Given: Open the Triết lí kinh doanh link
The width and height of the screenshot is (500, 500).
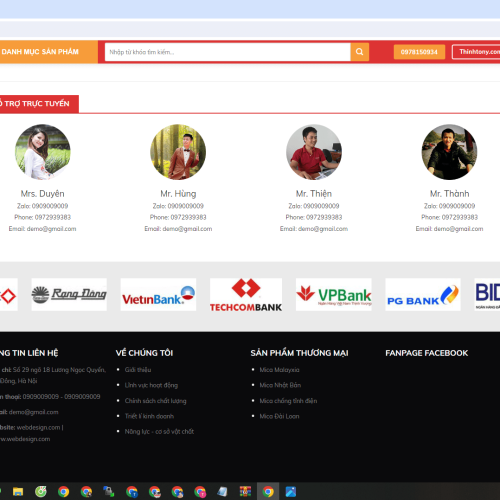Looking at the screenshot, I should click(149, 416).
